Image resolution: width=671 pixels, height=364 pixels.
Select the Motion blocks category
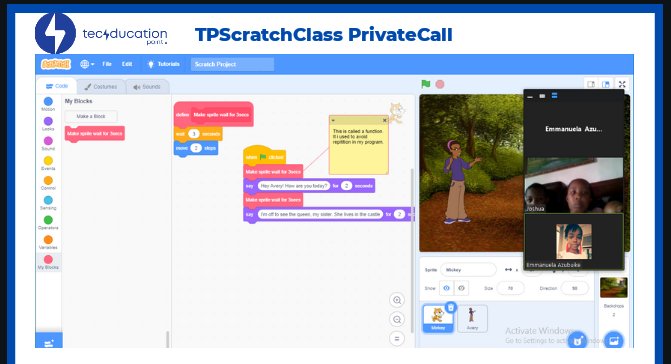(48, 104)
